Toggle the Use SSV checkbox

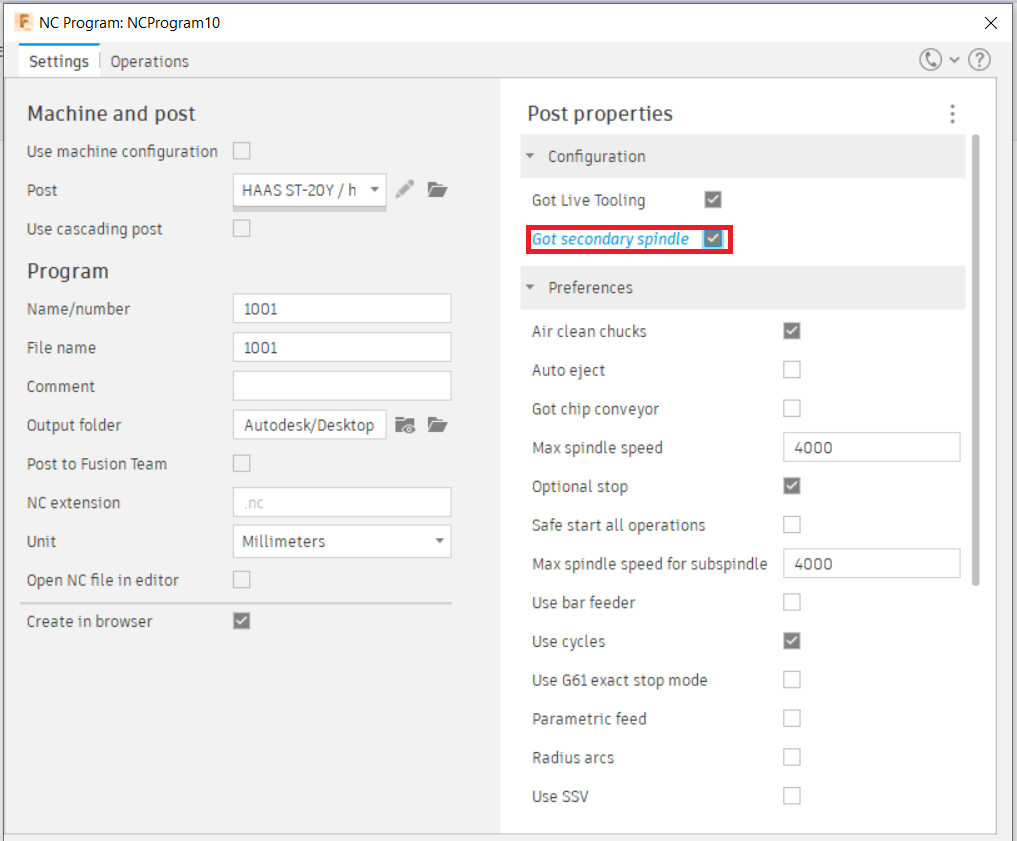coord(792,795)
